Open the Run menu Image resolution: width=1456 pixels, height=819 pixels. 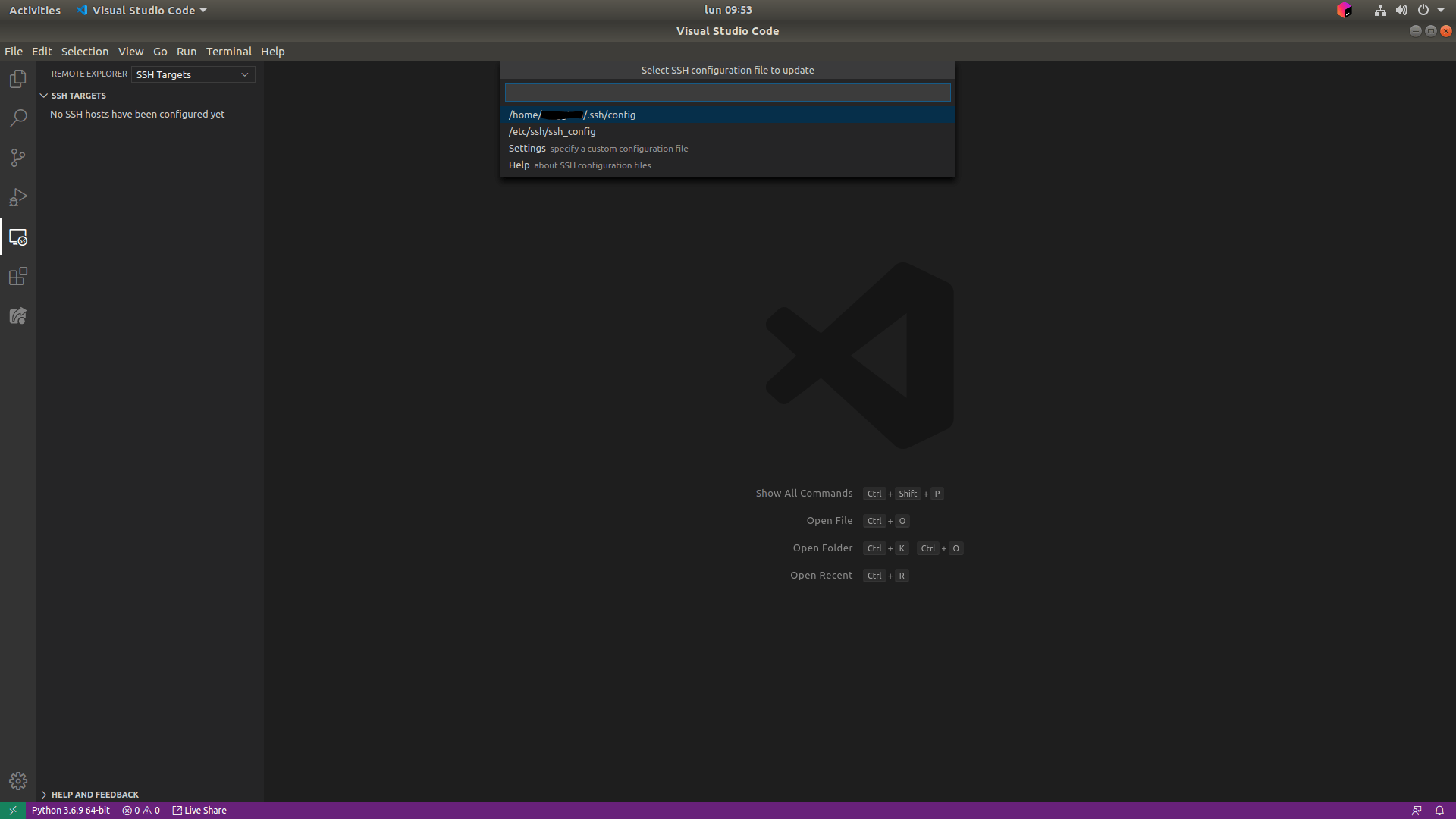pos(187,52)
